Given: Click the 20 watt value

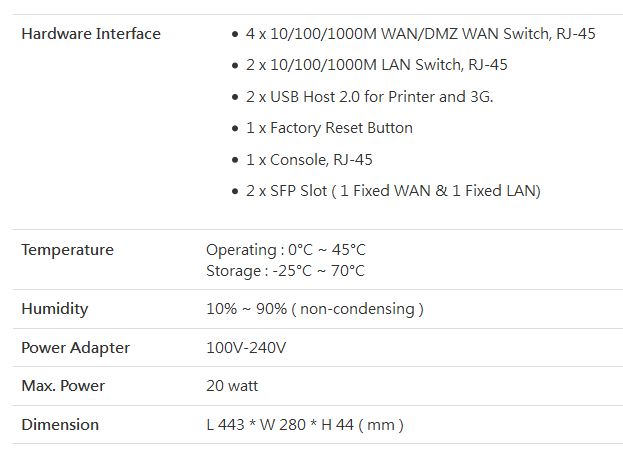Looking at the screenshot, I should pos(233,386).
